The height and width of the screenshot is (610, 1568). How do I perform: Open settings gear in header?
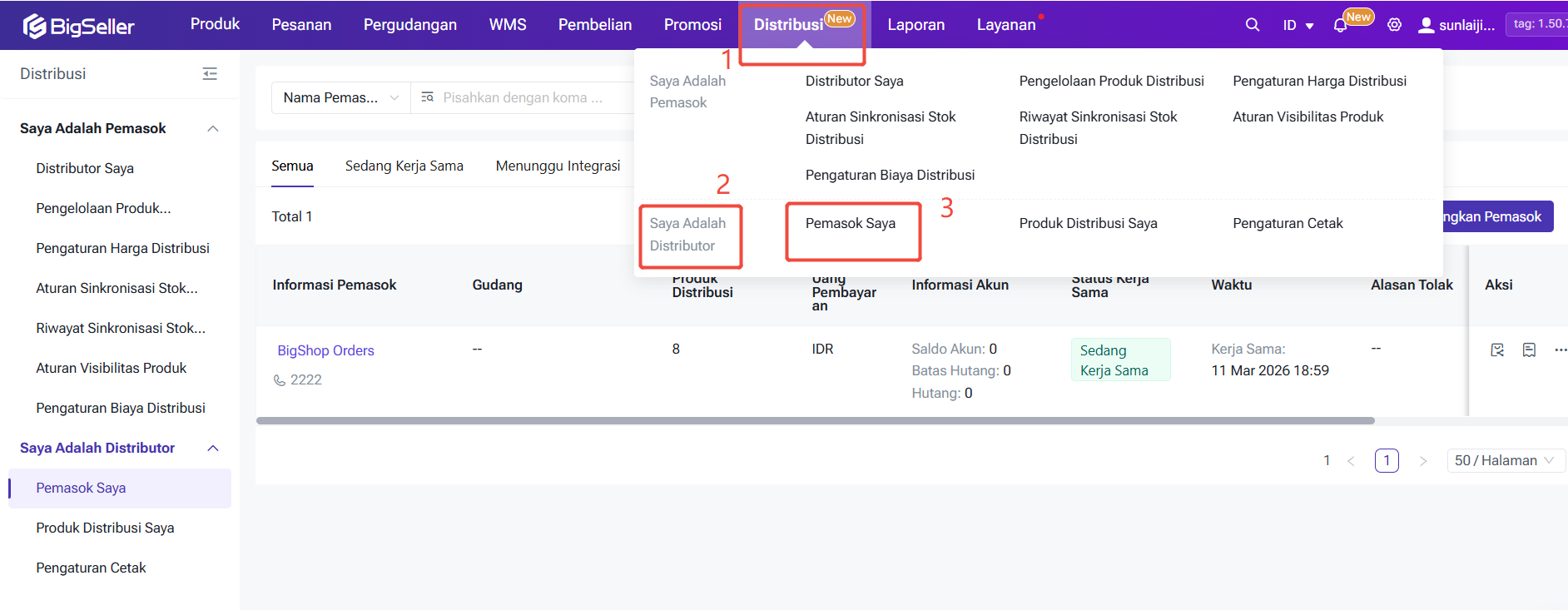[x=1394, y=25]
